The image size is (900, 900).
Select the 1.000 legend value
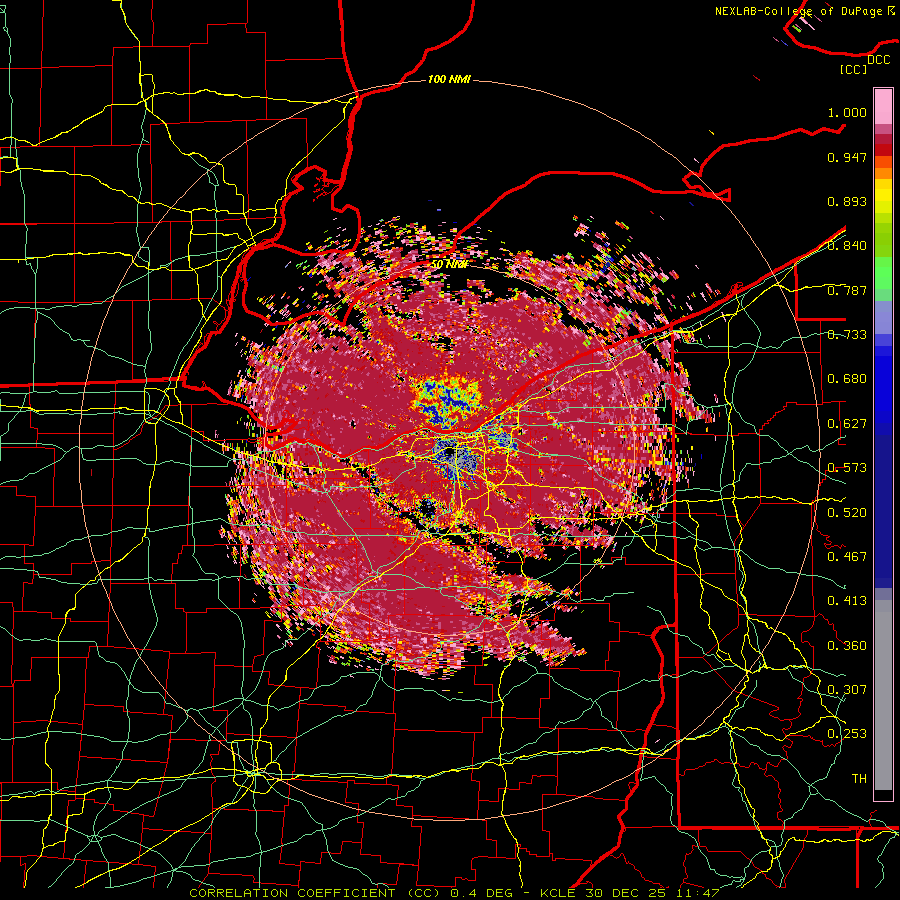click(847, 112)
